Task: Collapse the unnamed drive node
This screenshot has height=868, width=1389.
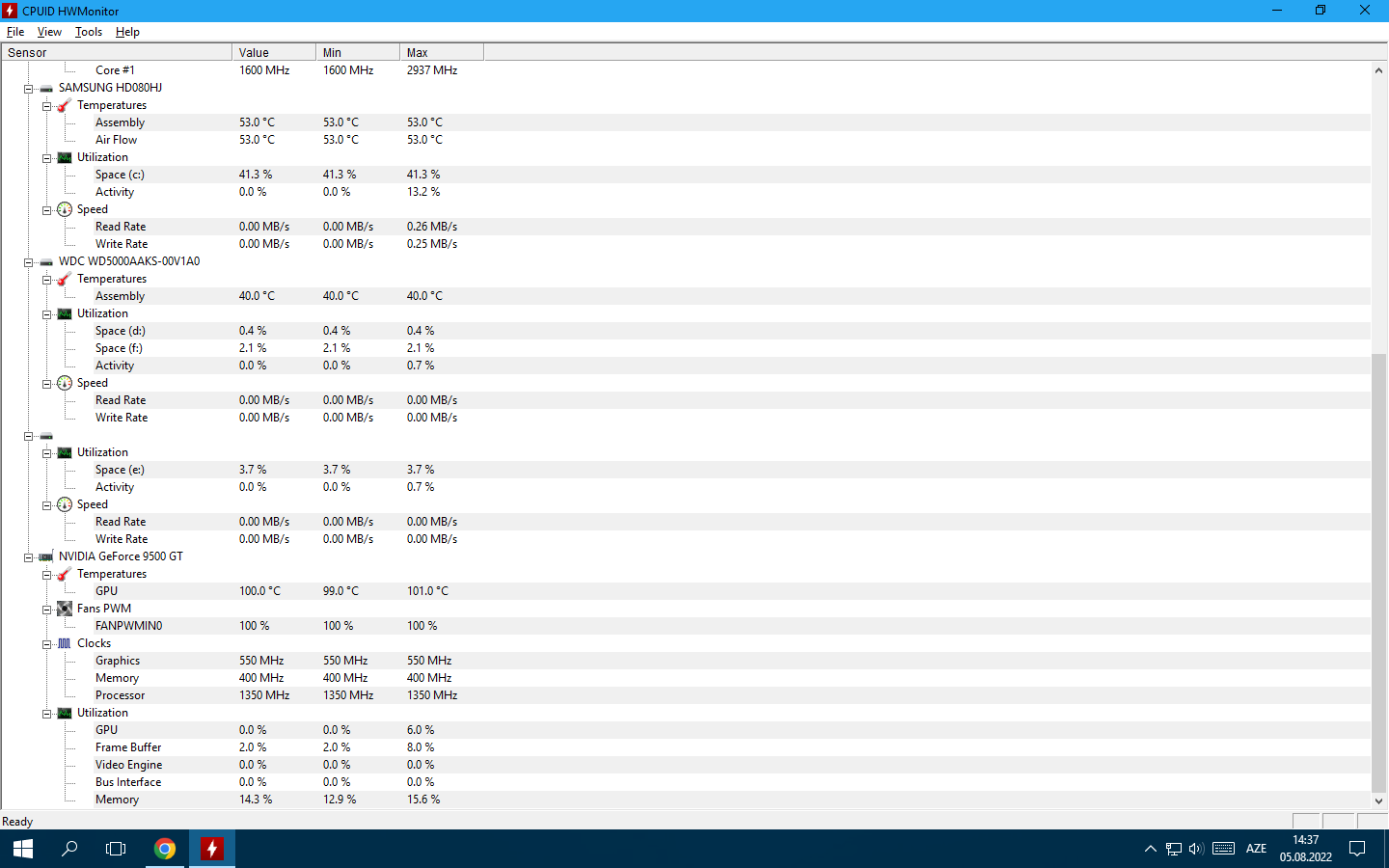Action: coord(28,436)
